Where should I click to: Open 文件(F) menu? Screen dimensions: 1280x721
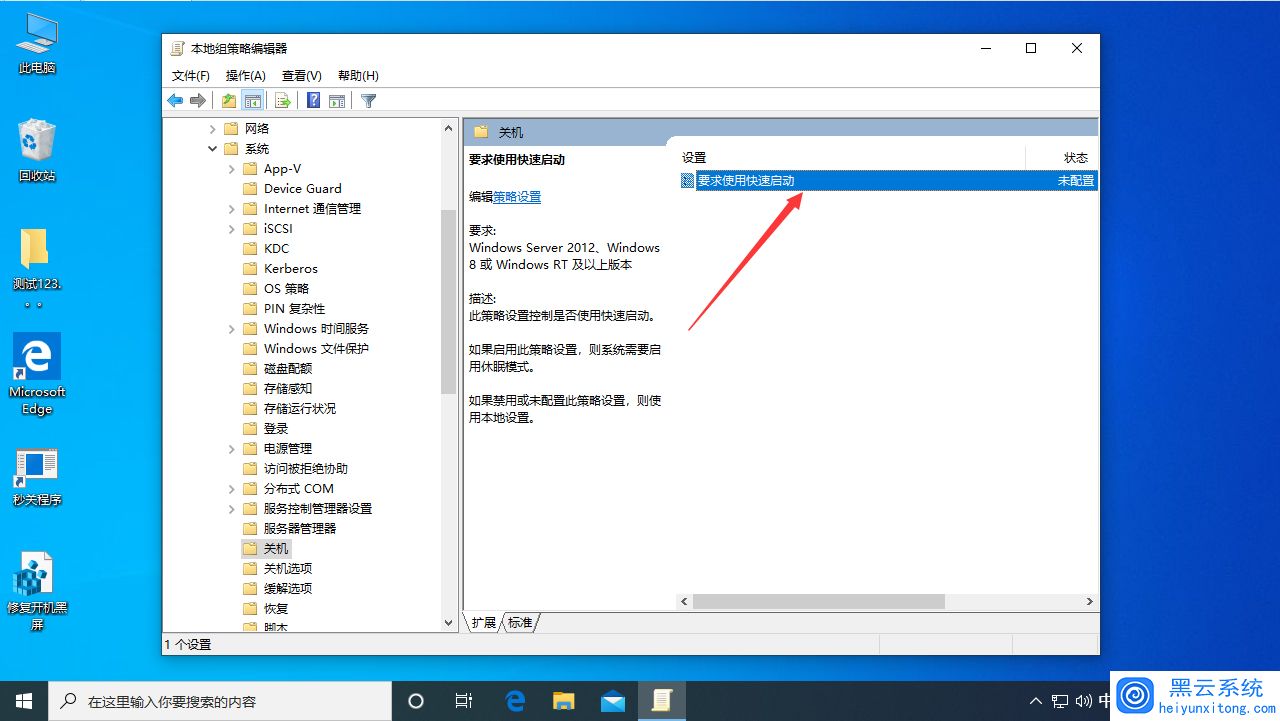190,76
